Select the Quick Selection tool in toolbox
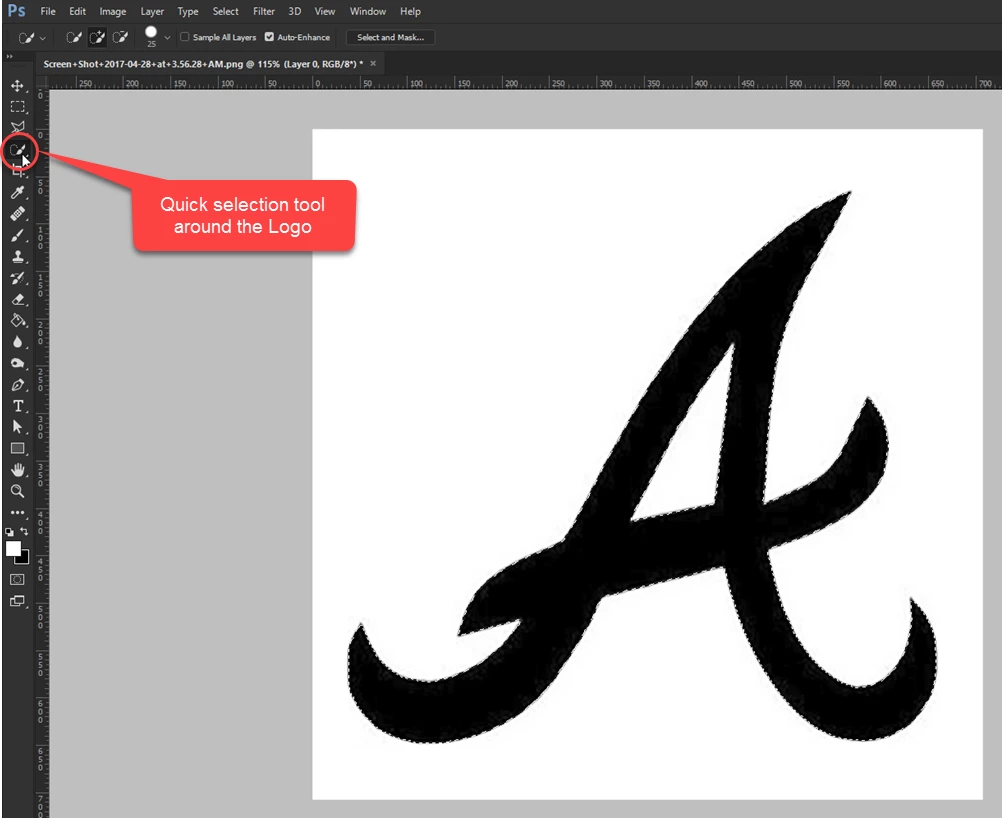Screen dimensions: 1002x818 (x=17, y=151)
